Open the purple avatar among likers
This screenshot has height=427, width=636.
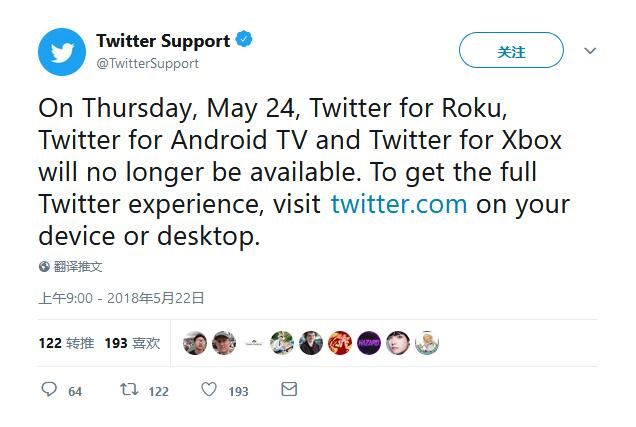[369, 343]
